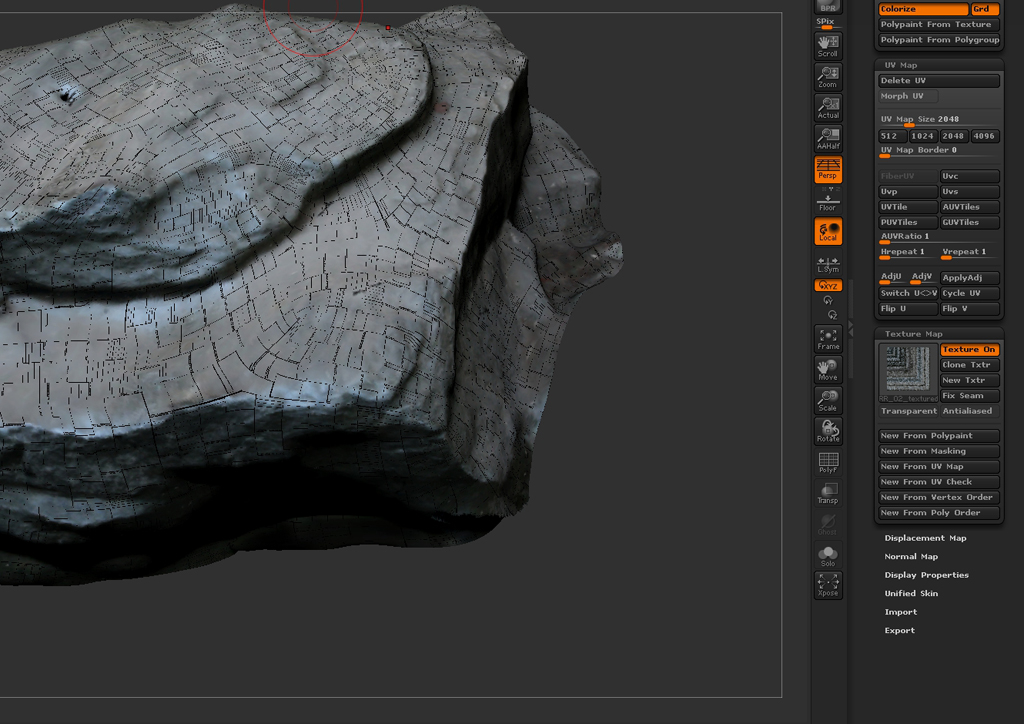Image resolution: width=1024 pixels, height=724 pixels.
Task: Expand the Display Properties section
Action: coord(927,575)
